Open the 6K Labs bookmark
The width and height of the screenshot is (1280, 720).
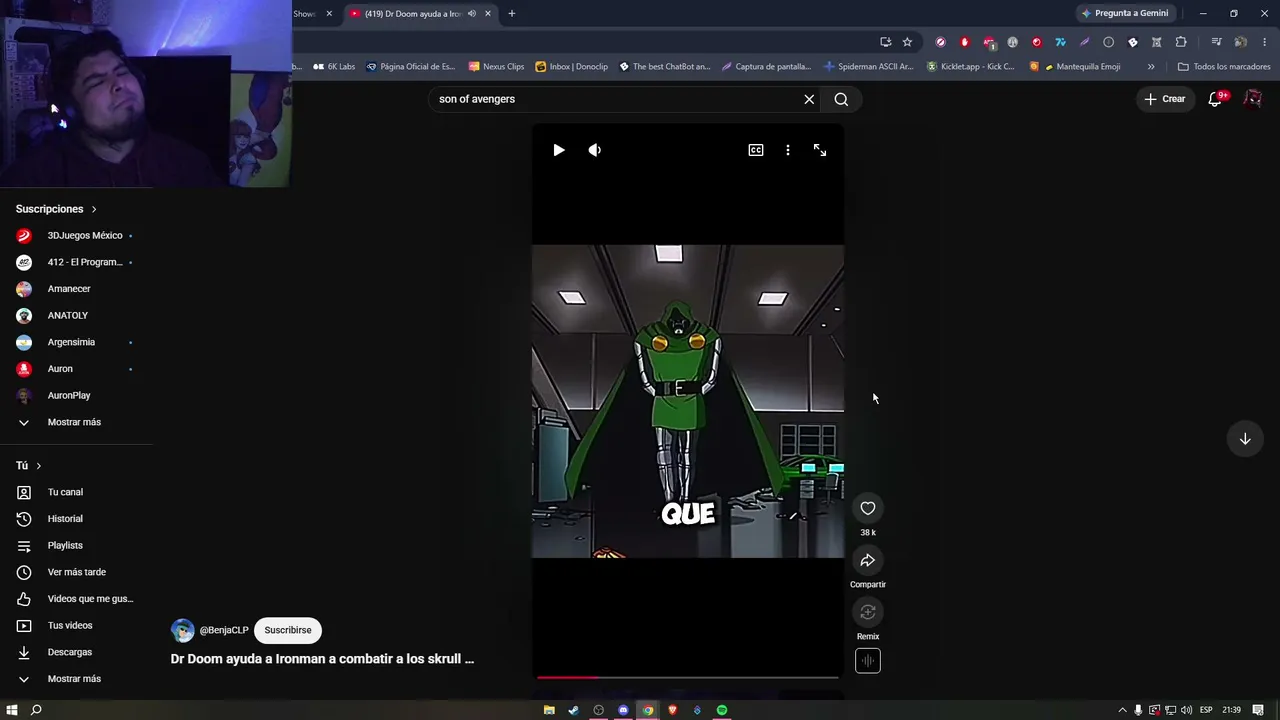pyautogui.click(x=334, y=67)
